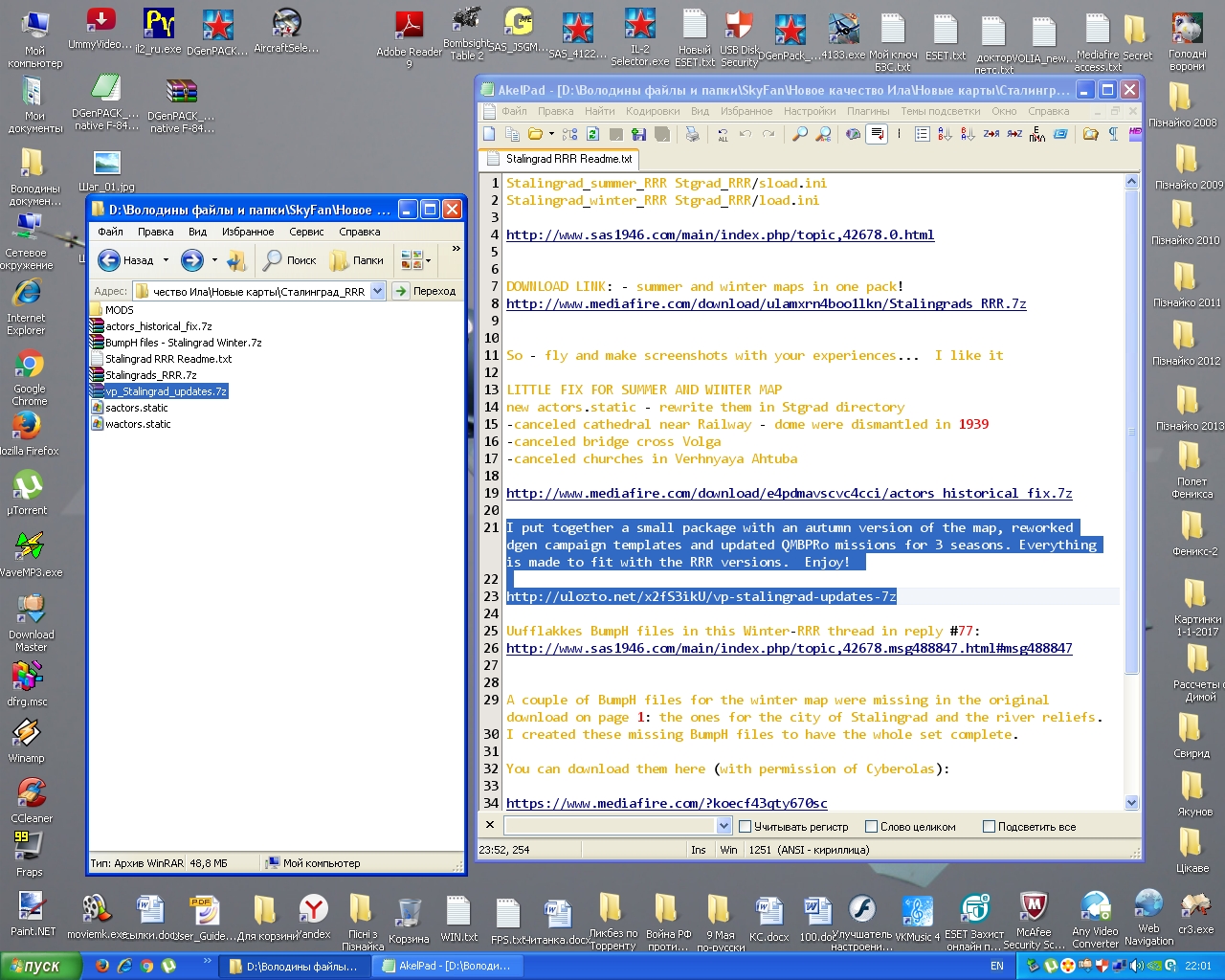The height and width of the screenshot is (980, 1225).
Task: Open the 'Кодировки' menu in AkelPad
Action: tap(652, 111)
